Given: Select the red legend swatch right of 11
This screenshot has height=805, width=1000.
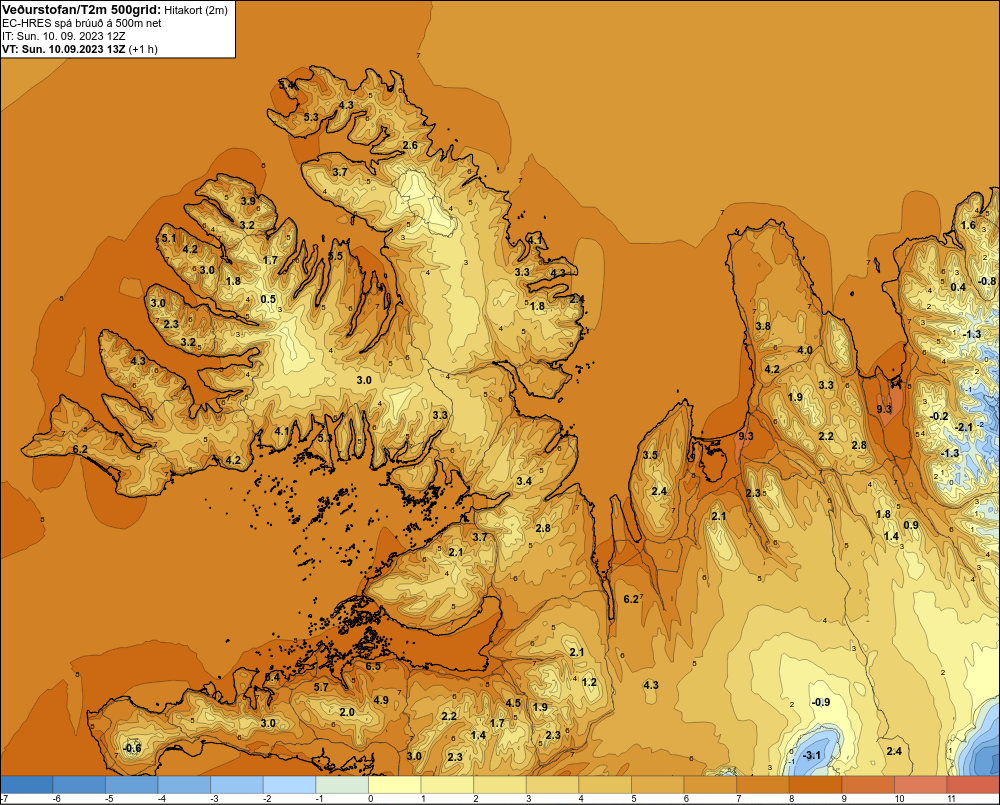Looking at the screenshot, I should pyautogui.click(x=974, y=784).
